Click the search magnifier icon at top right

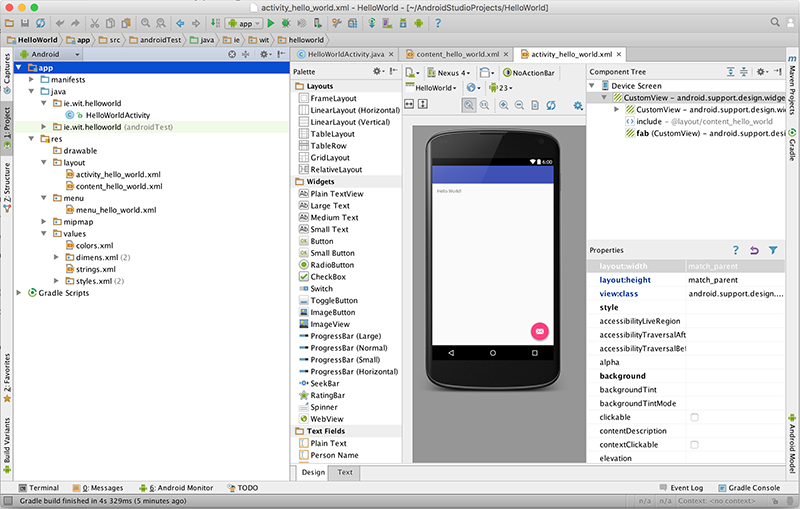tap(774, 22)
